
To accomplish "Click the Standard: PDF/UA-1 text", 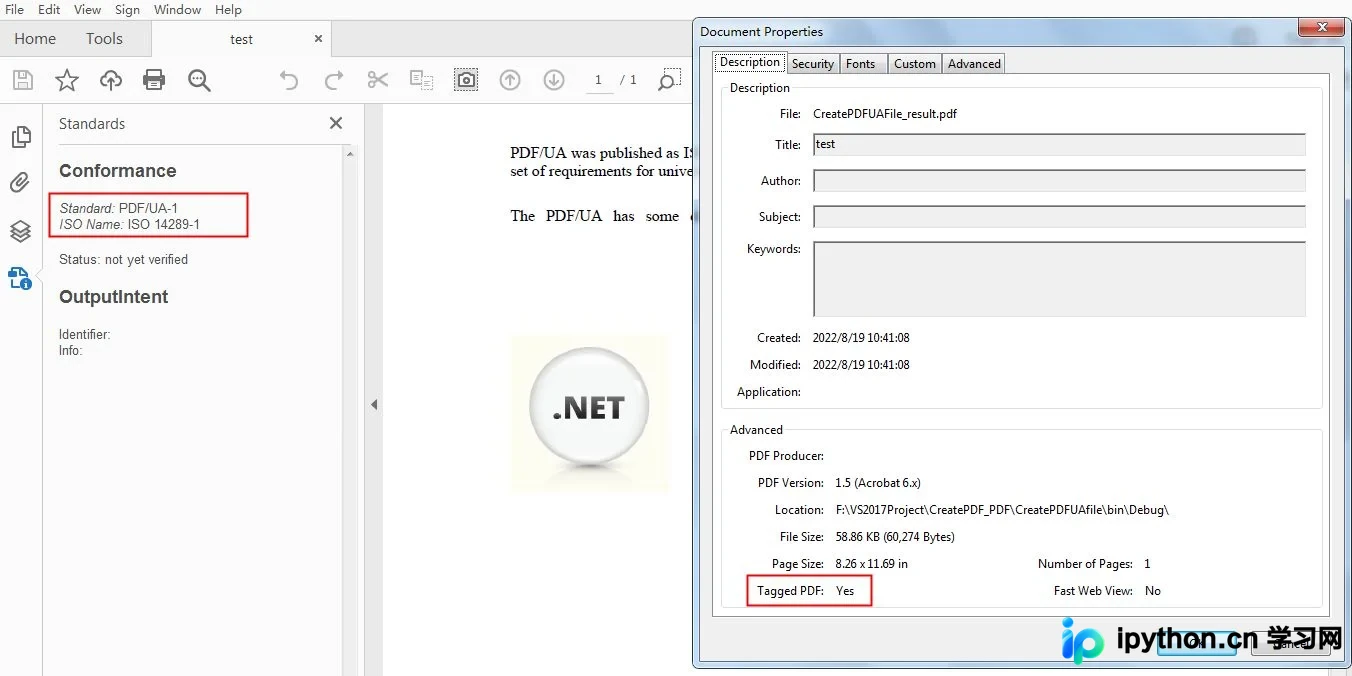I will 118,208.
